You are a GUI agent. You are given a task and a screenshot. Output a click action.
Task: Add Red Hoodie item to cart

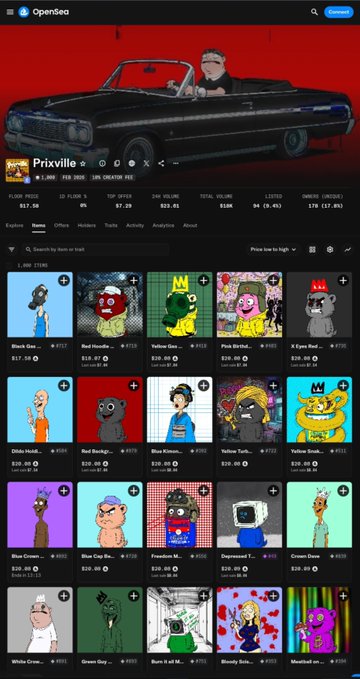133,281
